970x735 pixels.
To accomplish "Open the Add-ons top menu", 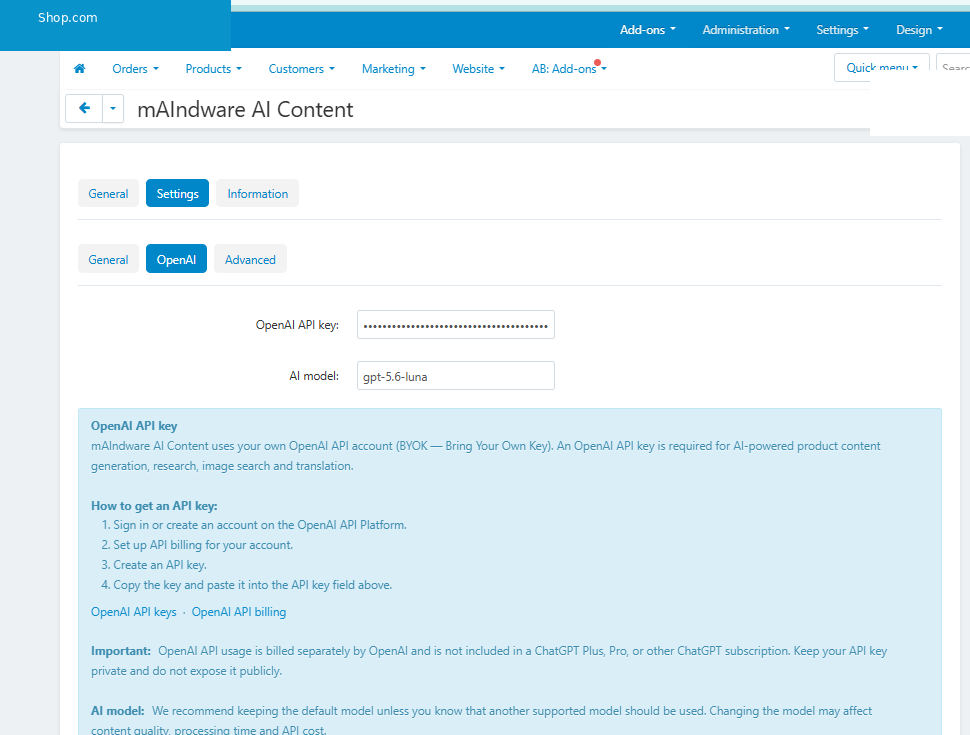I will [648, 30].
